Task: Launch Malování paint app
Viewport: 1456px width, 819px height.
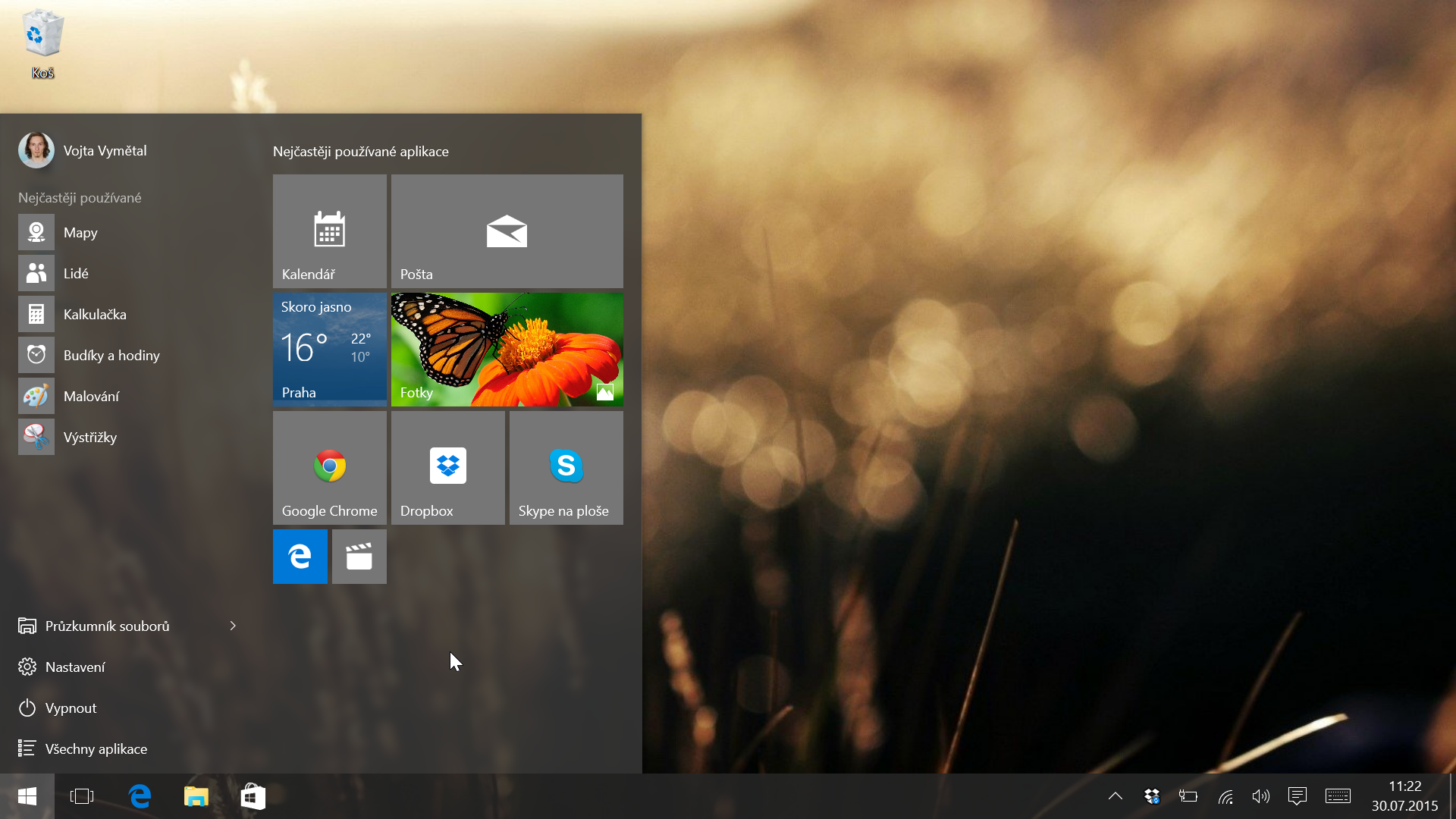Action: point(91,397)
